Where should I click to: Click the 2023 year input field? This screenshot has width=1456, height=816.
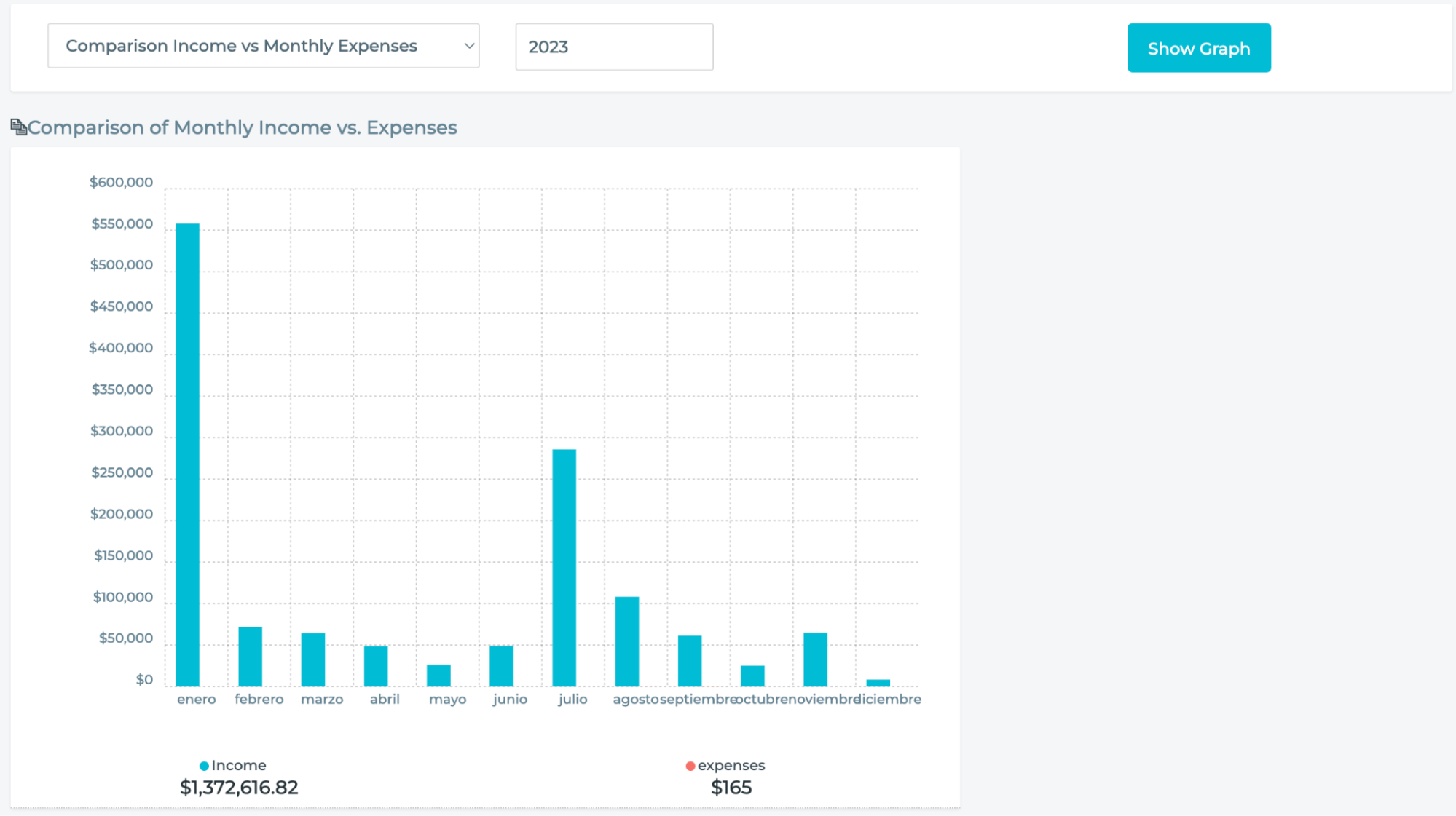point(614,47)
